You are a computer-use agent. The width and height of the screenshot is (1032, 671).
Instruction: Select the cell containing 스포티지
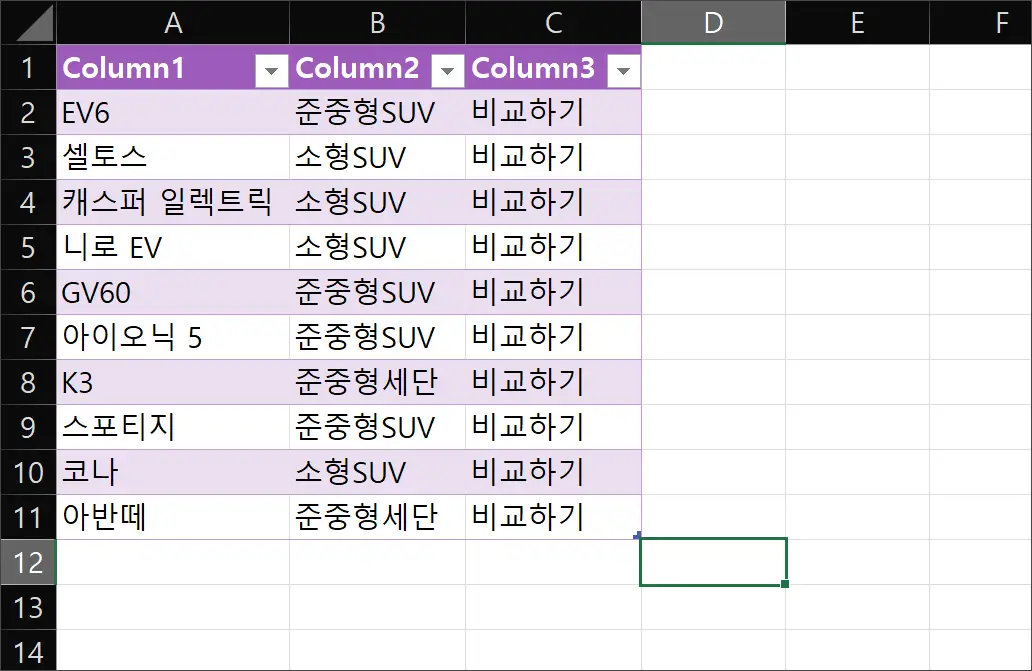(173, 427)
